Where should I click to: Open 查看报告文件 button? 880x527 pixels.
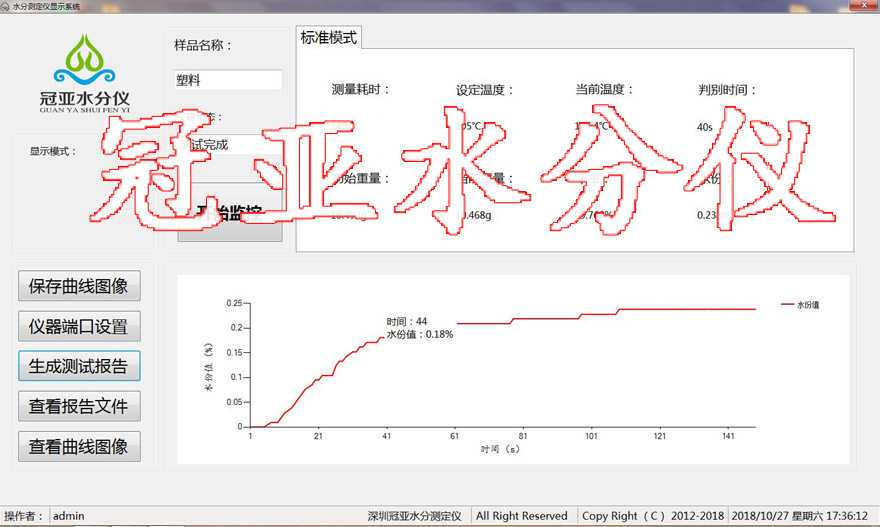coord(79,406)
